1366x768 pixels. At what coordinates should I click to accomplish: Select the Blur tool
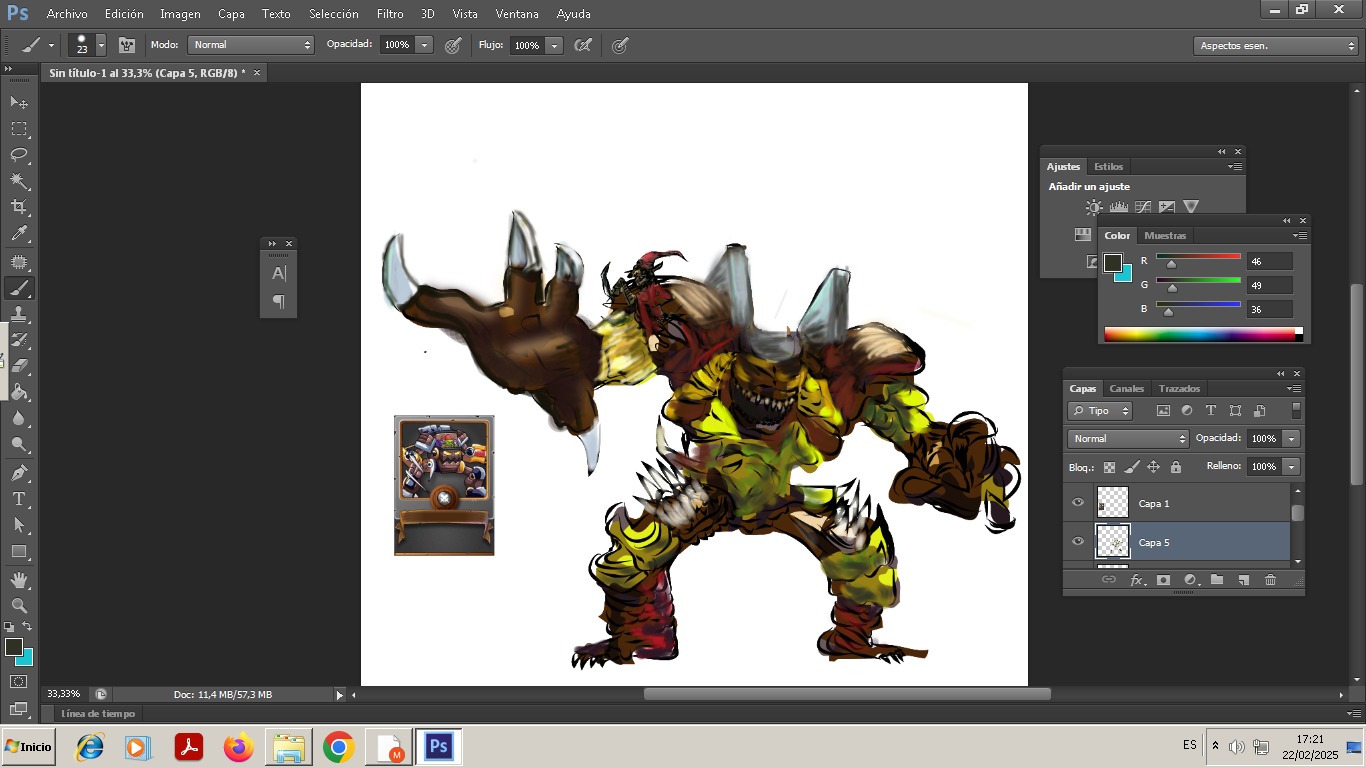tap(19, 418)
